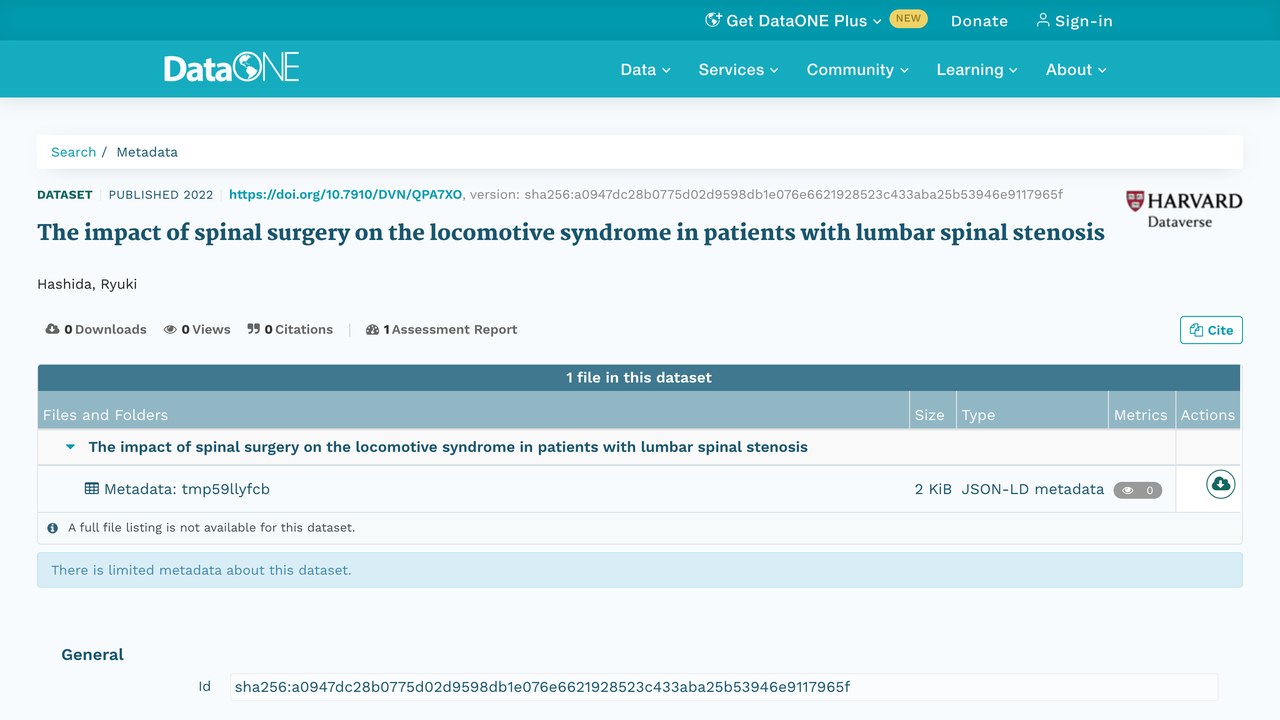This screenshot has height=720, width=1280.
Task: Click the 0 Views count
Action: [197, 329]
